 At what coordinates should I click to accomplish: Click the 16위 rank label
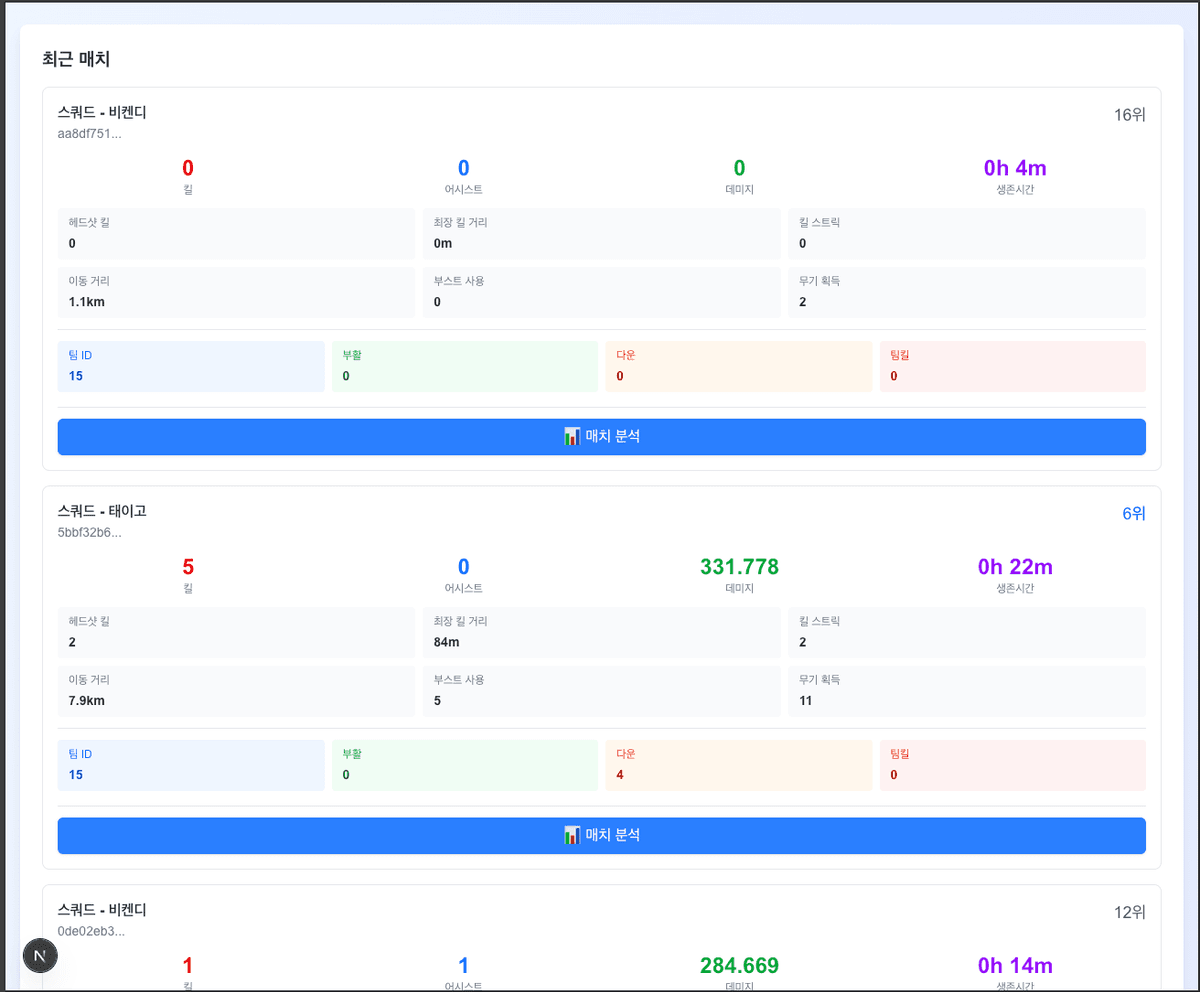pyautogui.click(x=1130, y=115)
